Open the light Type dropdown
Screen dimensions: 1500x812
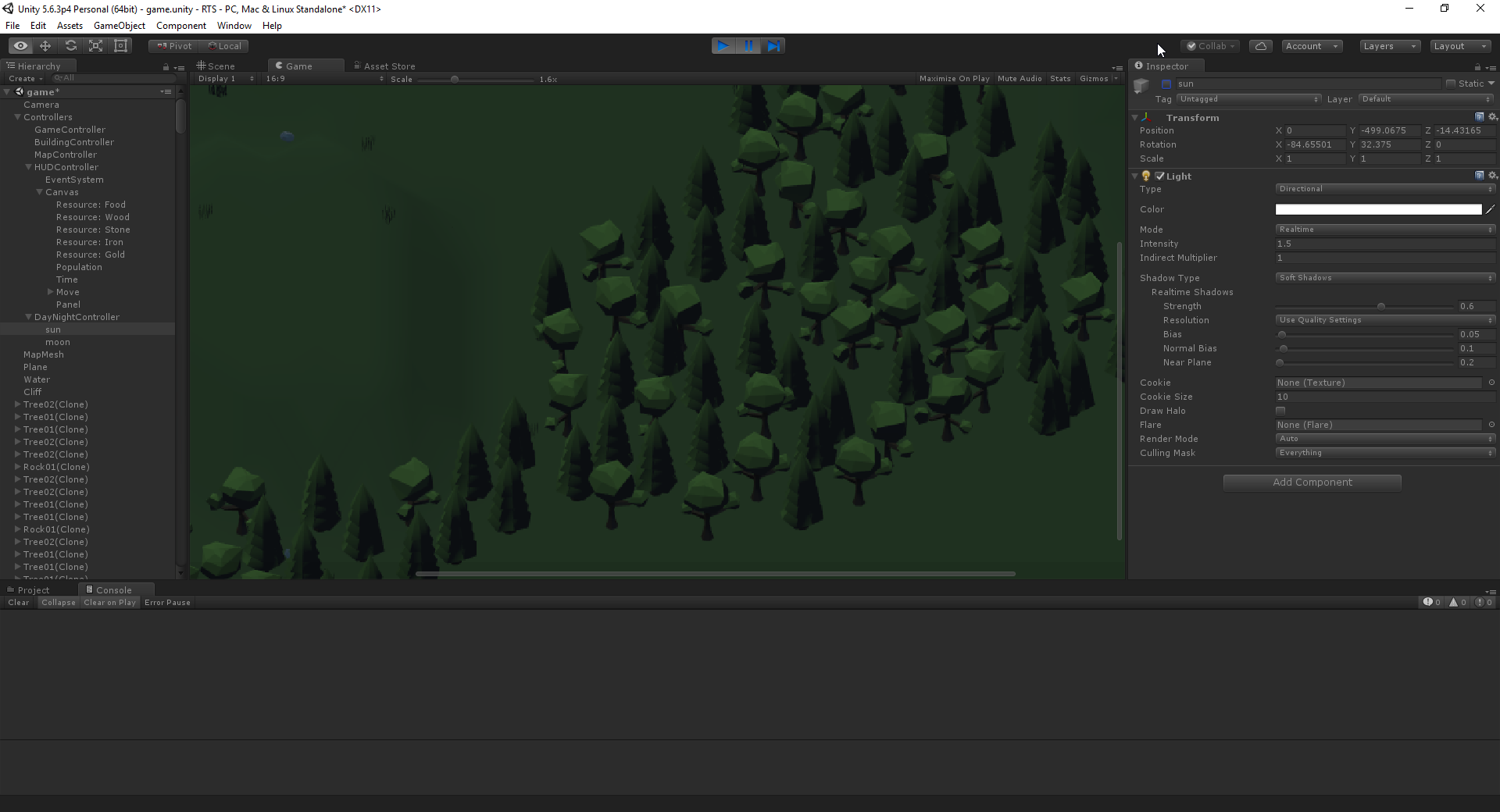click(x=1385, y=189)
